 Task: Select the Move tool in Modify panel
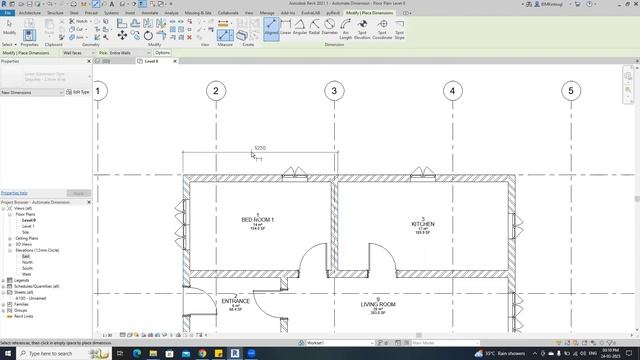(x=122, y=36)
